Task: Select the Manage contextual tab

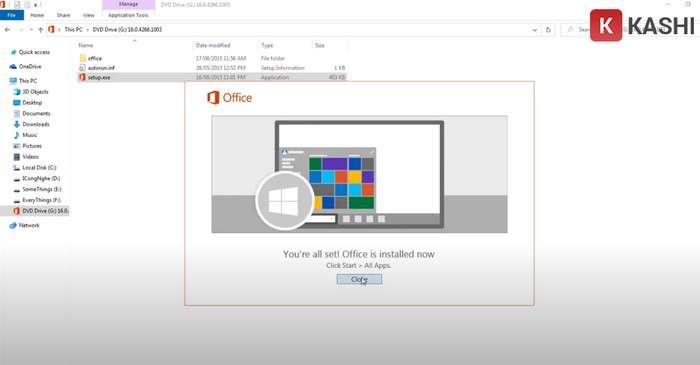Action: (129, 4)
